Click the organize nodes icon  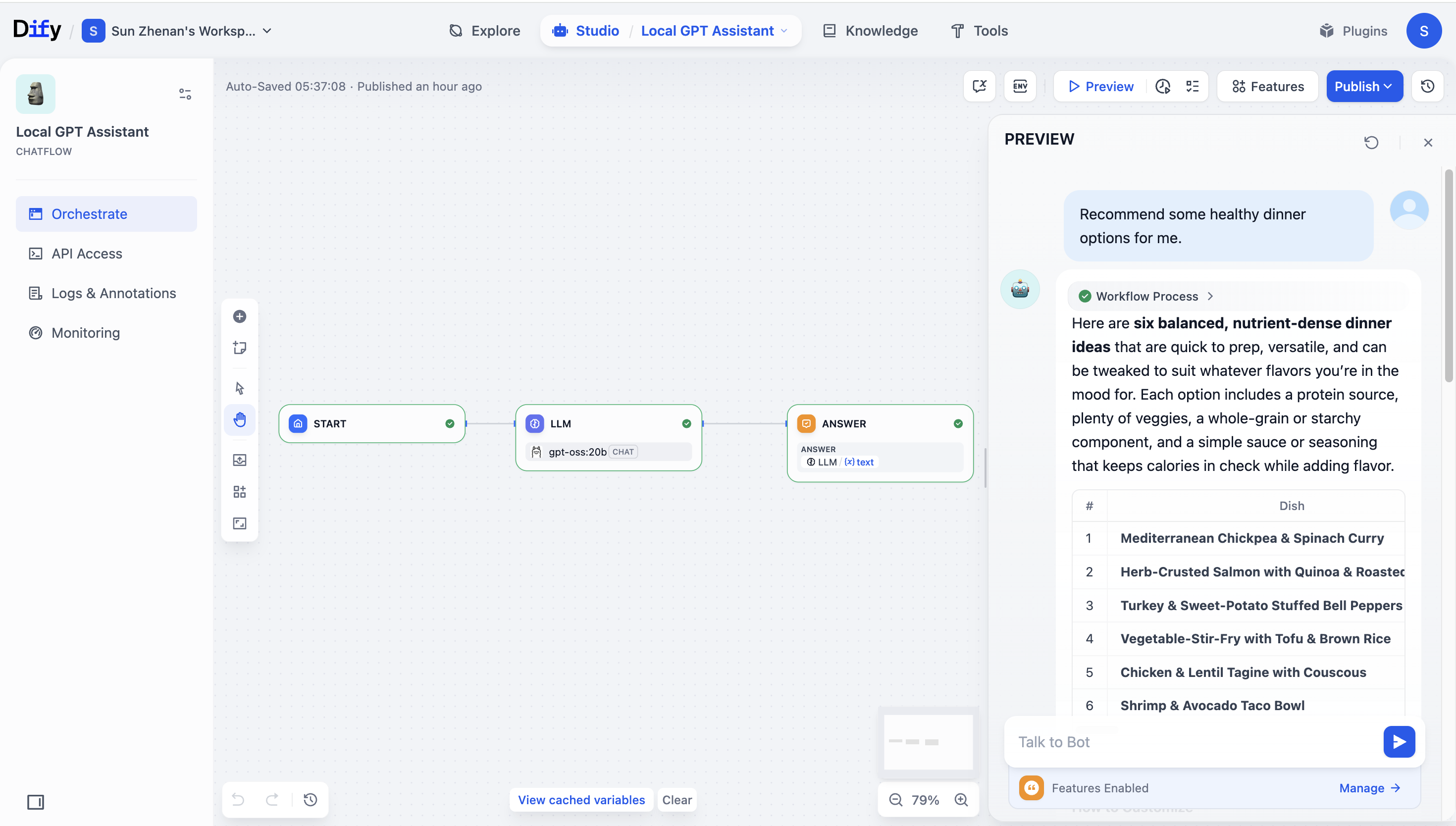pyautogui.click(x=239, y=491)
